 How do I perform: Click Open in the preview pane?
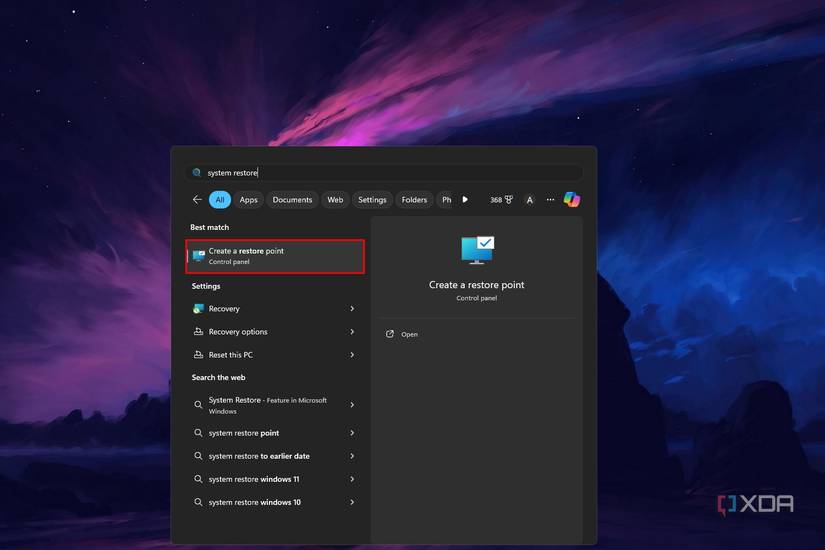tap(409, 334)
